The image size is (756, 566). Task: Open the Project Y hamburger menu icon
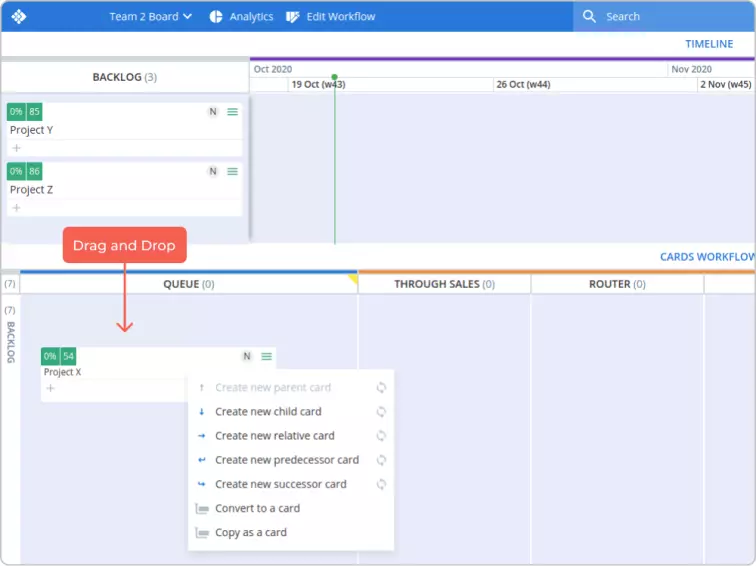(x=233, y=112)
